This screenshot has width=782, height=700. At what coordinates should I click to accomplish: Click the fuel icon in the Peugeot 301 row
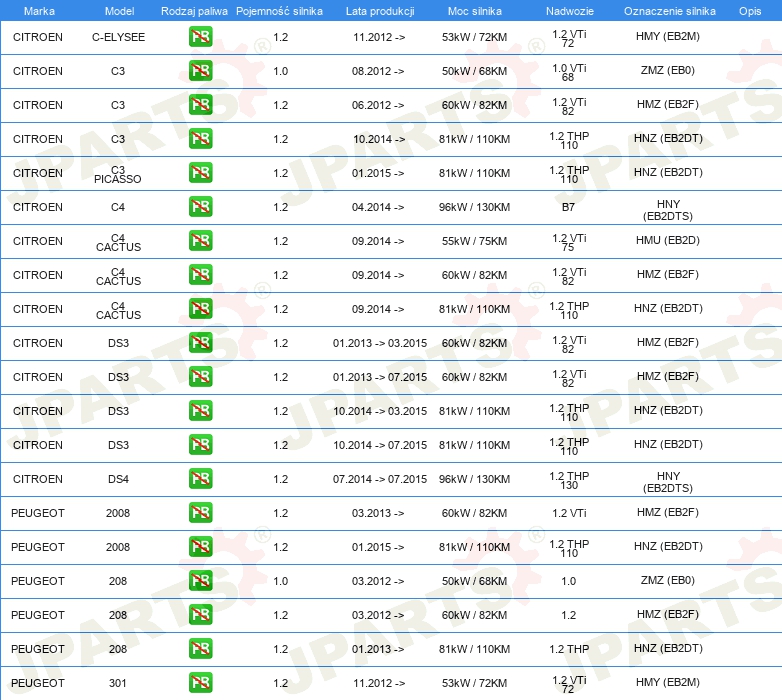pos(200,683)
